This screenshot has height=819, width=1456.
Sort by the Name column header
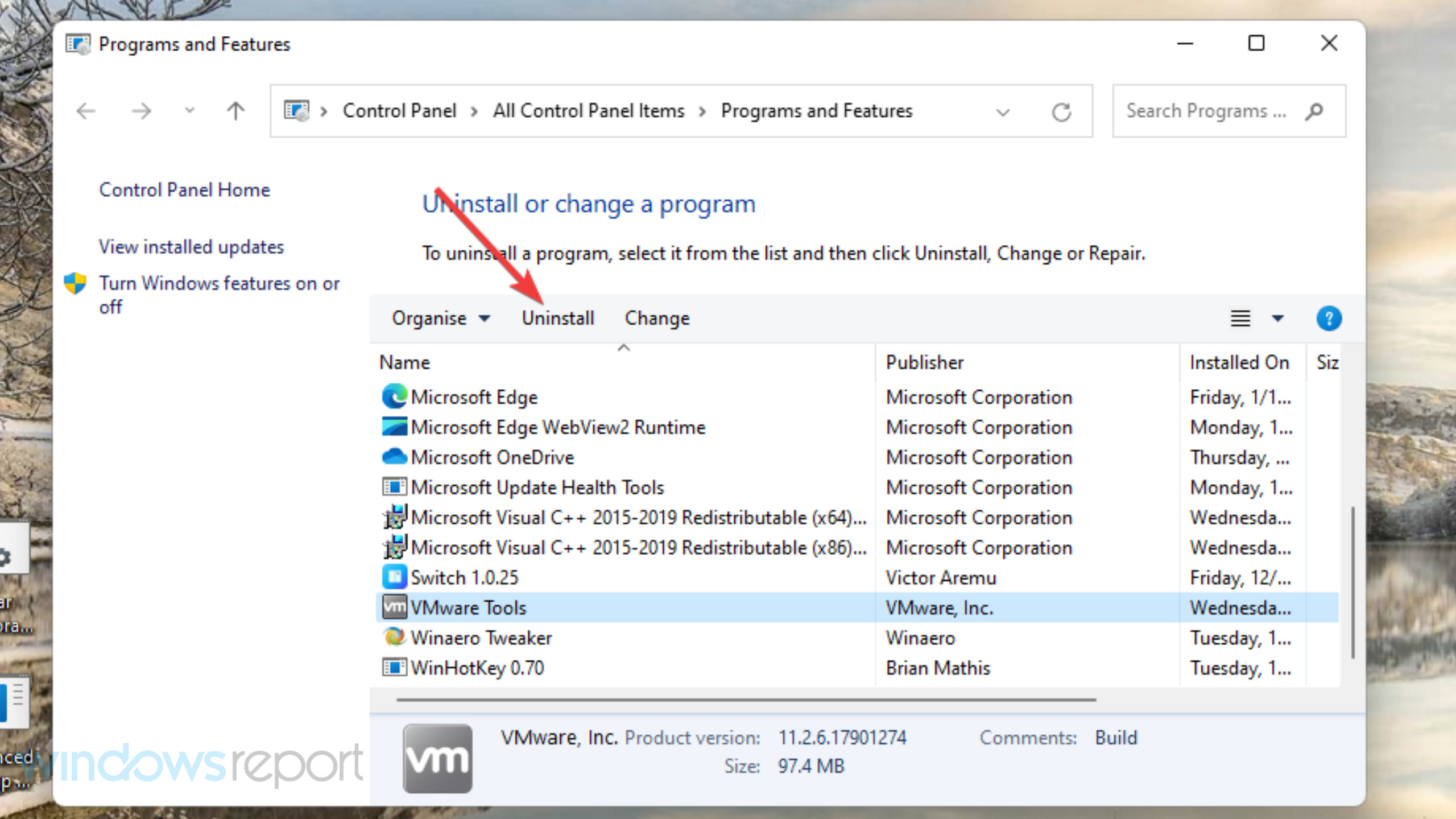[x=624, y=362]
